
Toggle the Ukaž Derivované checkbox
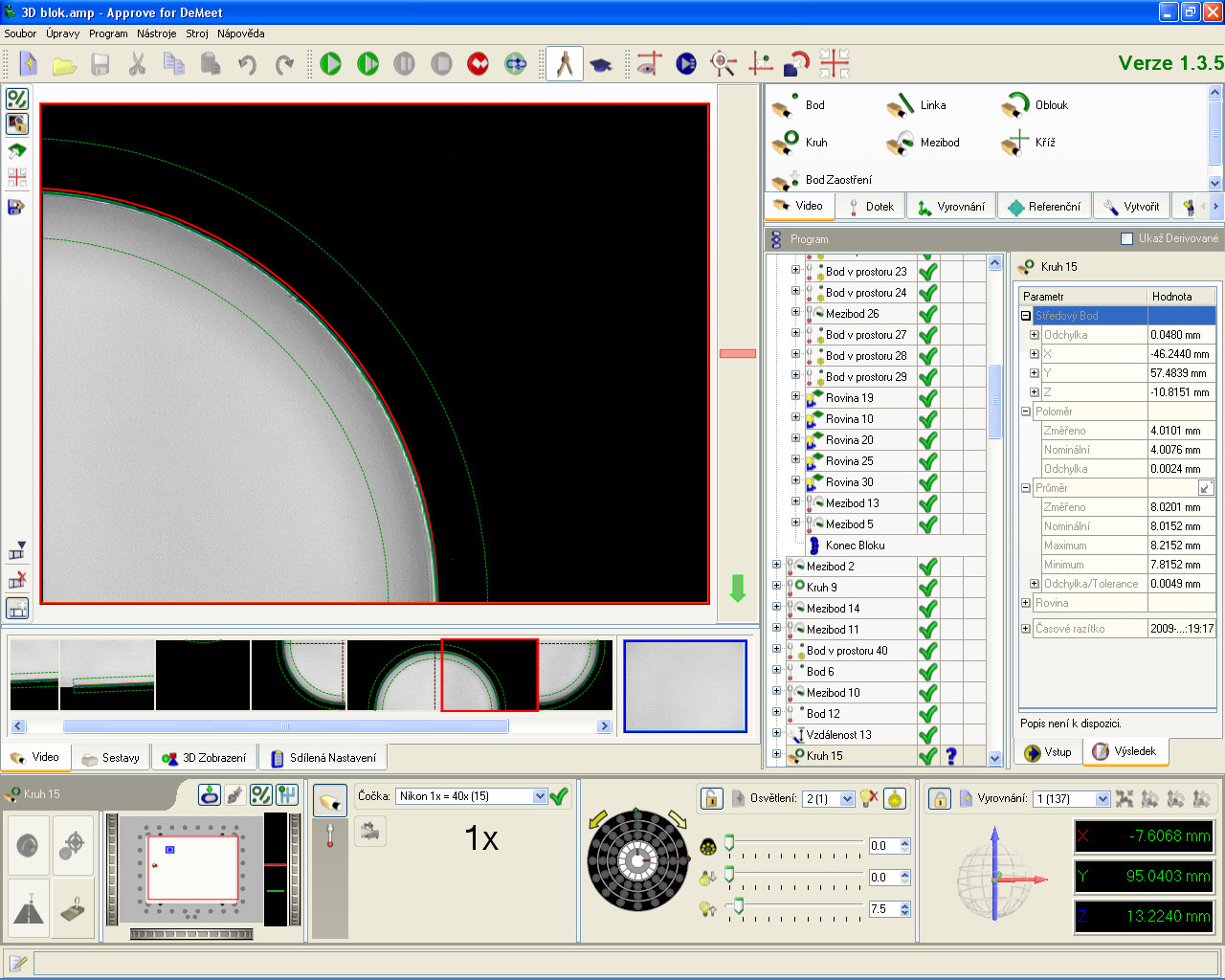pyautogui.click(x=1126, y=238)
